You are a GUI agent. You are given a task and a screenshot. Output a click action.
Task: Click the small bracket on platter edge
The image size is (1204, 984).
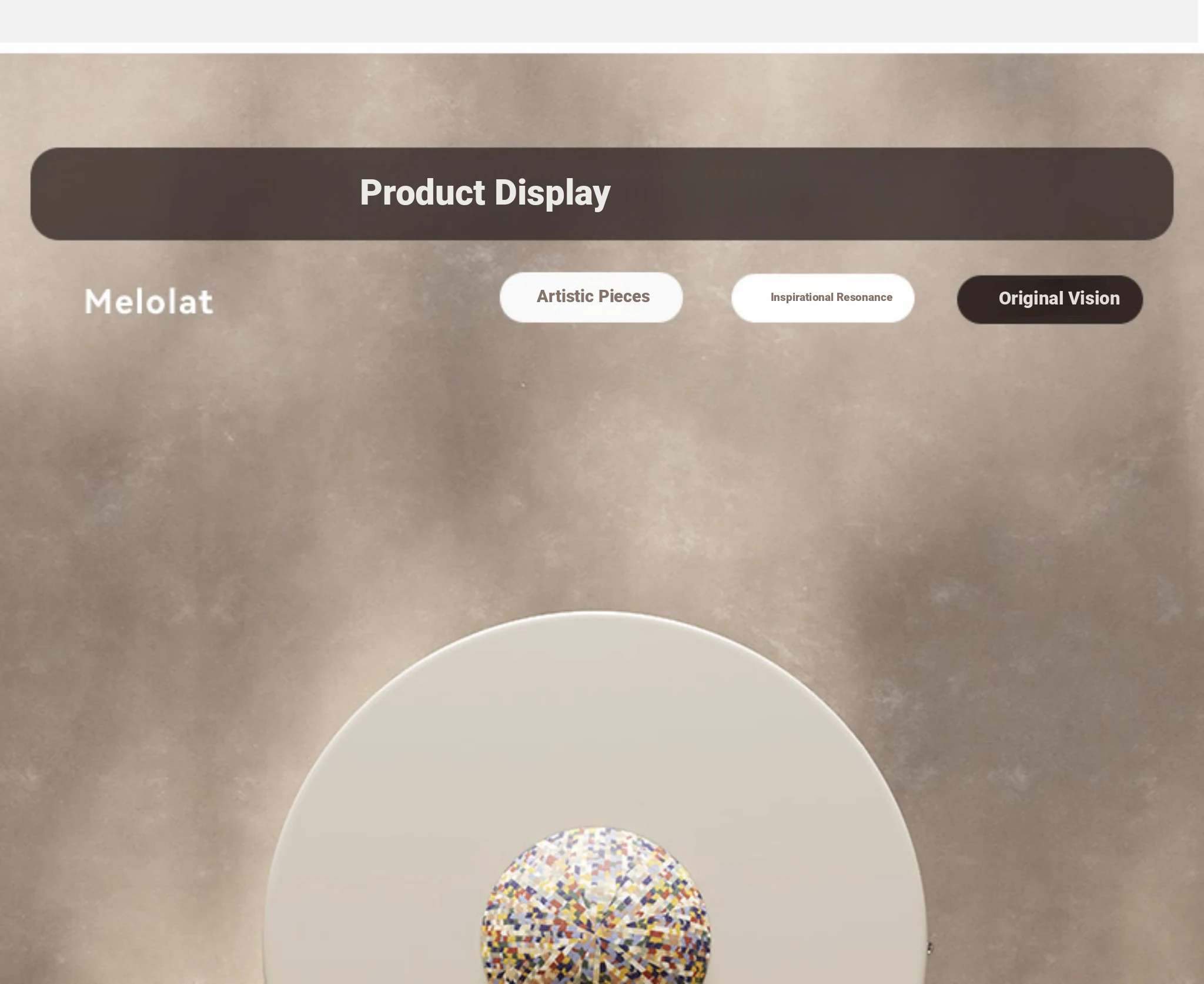coord(929,948)
